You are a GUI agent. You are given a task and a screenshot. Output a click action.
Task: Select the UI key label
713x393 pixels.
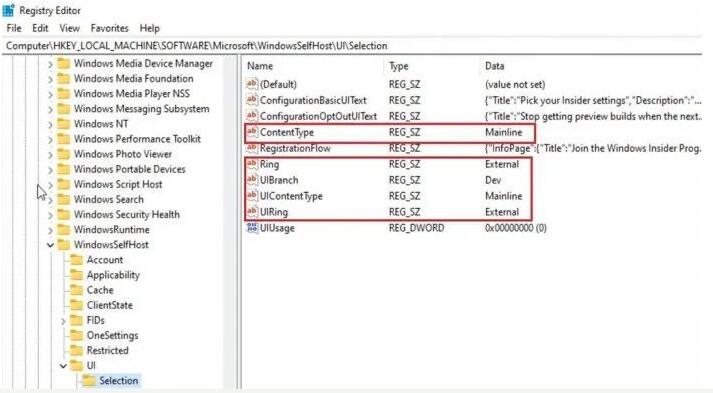pyautogui.click(x=91, y=366)
